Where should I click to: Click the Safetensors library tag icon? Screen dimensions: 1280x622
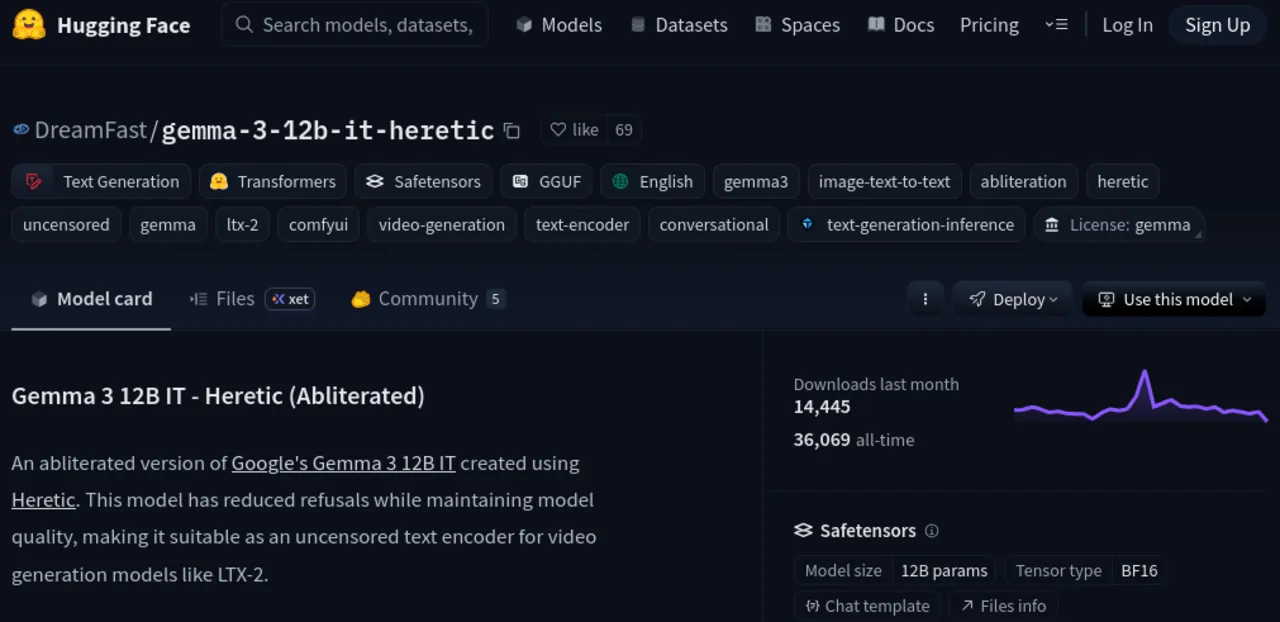point(374,181)
